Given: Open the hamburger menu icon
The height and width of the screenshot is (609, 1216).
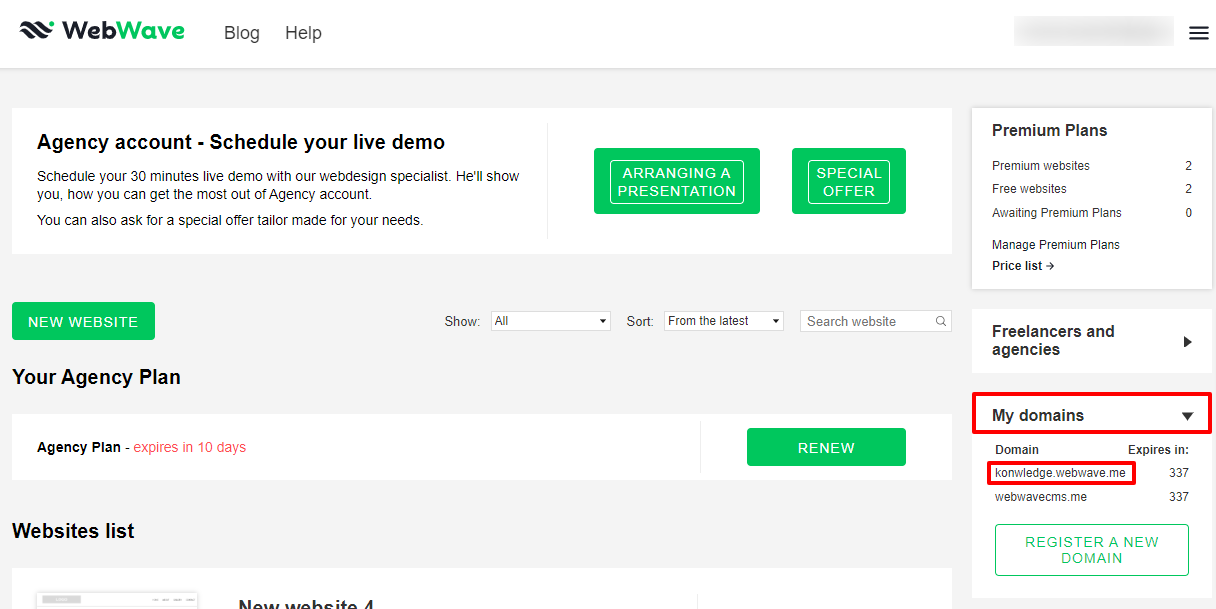Looking at the screenshot, I should coord(1198,33).
